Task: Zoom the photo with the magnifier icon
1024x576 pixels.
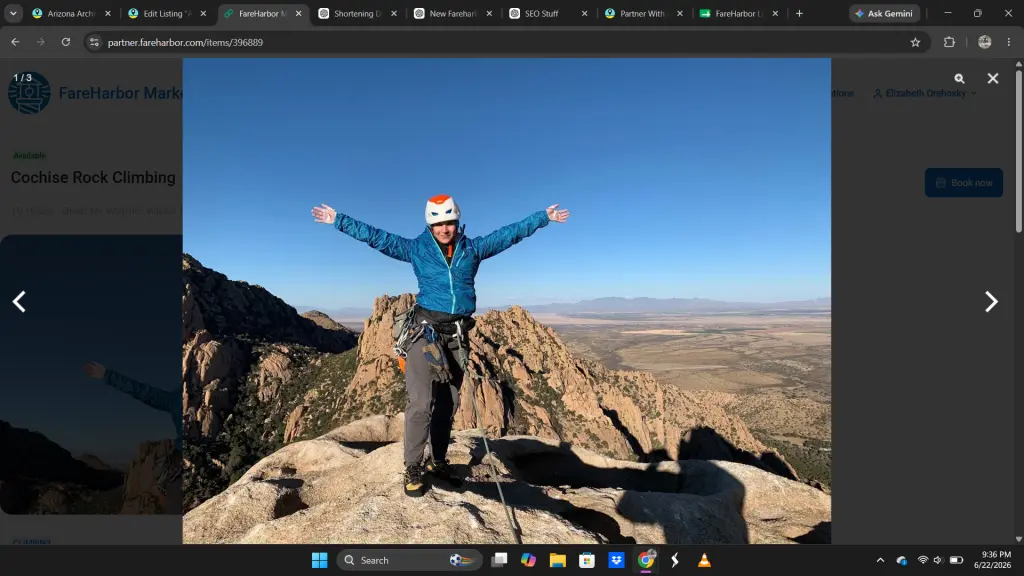Action: point(959,78)
